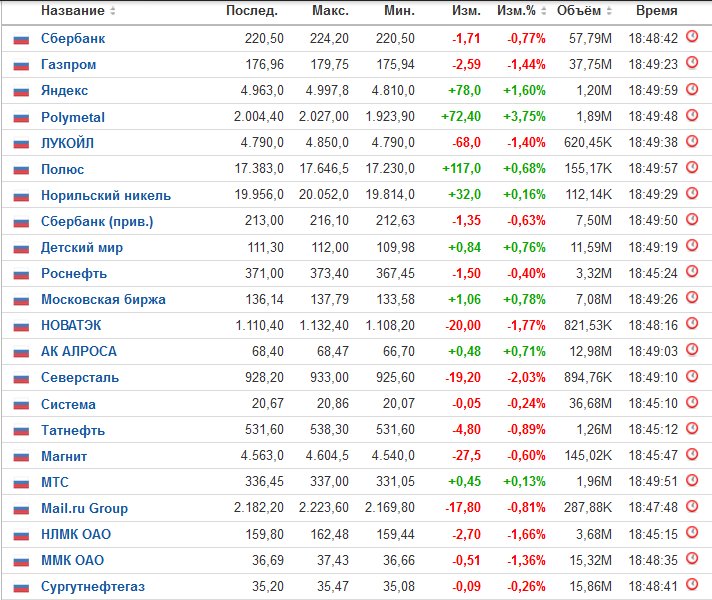This screenshot has width=712, height=600.
Task: Open the Детский мир stock link
Action: (x=82, y=248)
